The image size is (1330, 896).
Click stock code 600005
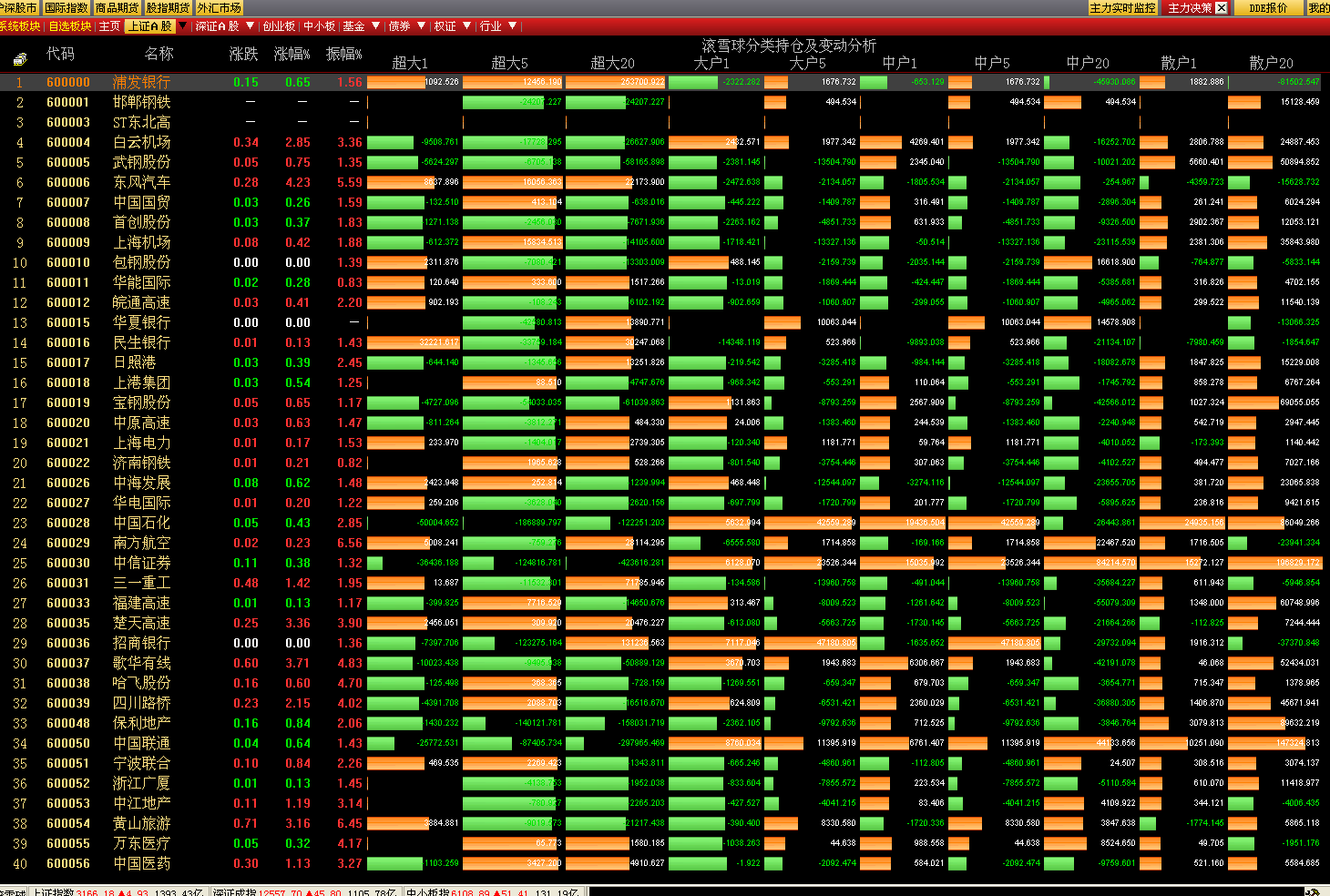[x=68, y=162]
